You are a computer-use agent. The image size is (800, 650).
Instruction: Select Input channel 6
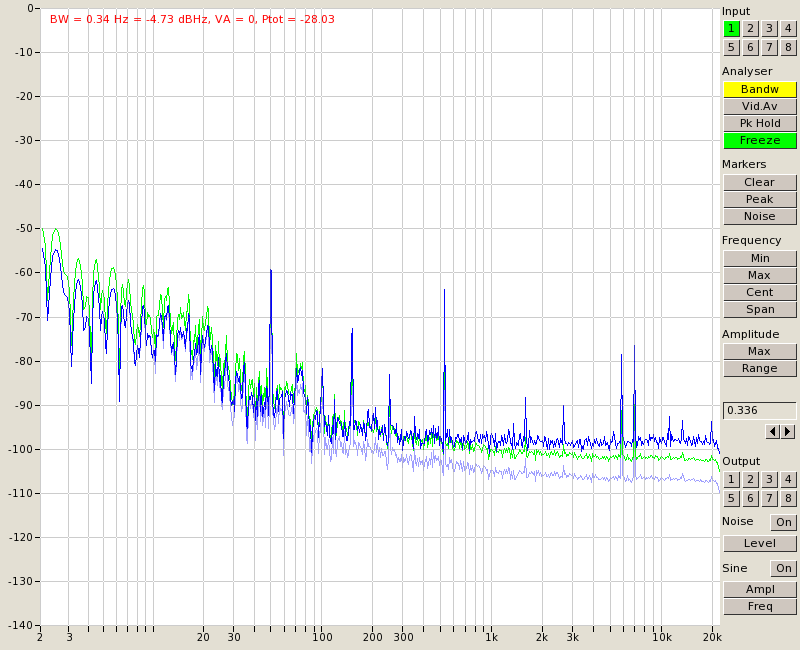(x=750, y=47)
